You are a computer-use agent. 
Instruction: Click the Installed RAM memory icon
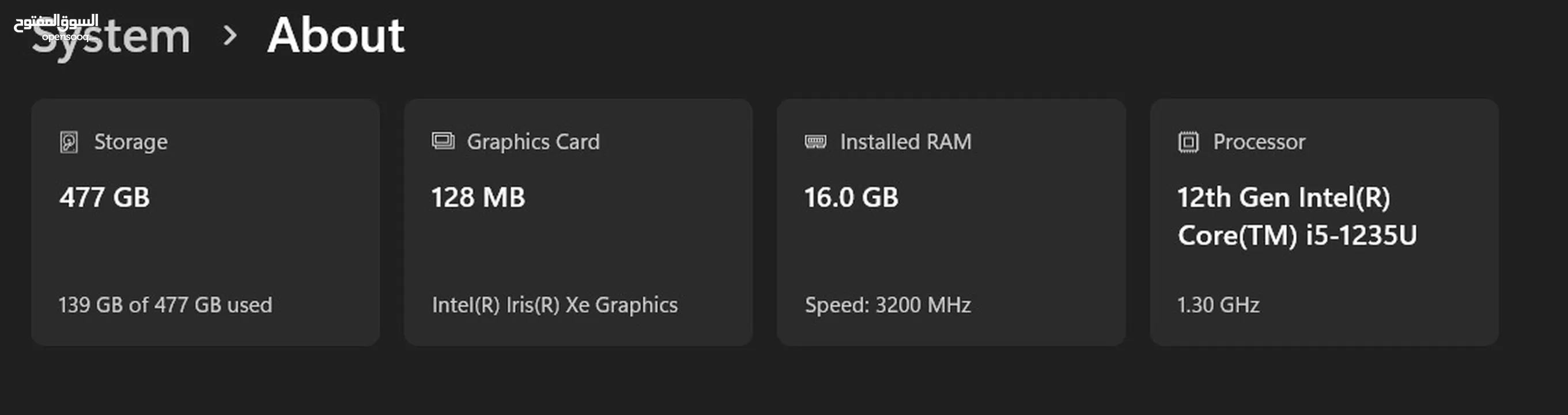815,142
